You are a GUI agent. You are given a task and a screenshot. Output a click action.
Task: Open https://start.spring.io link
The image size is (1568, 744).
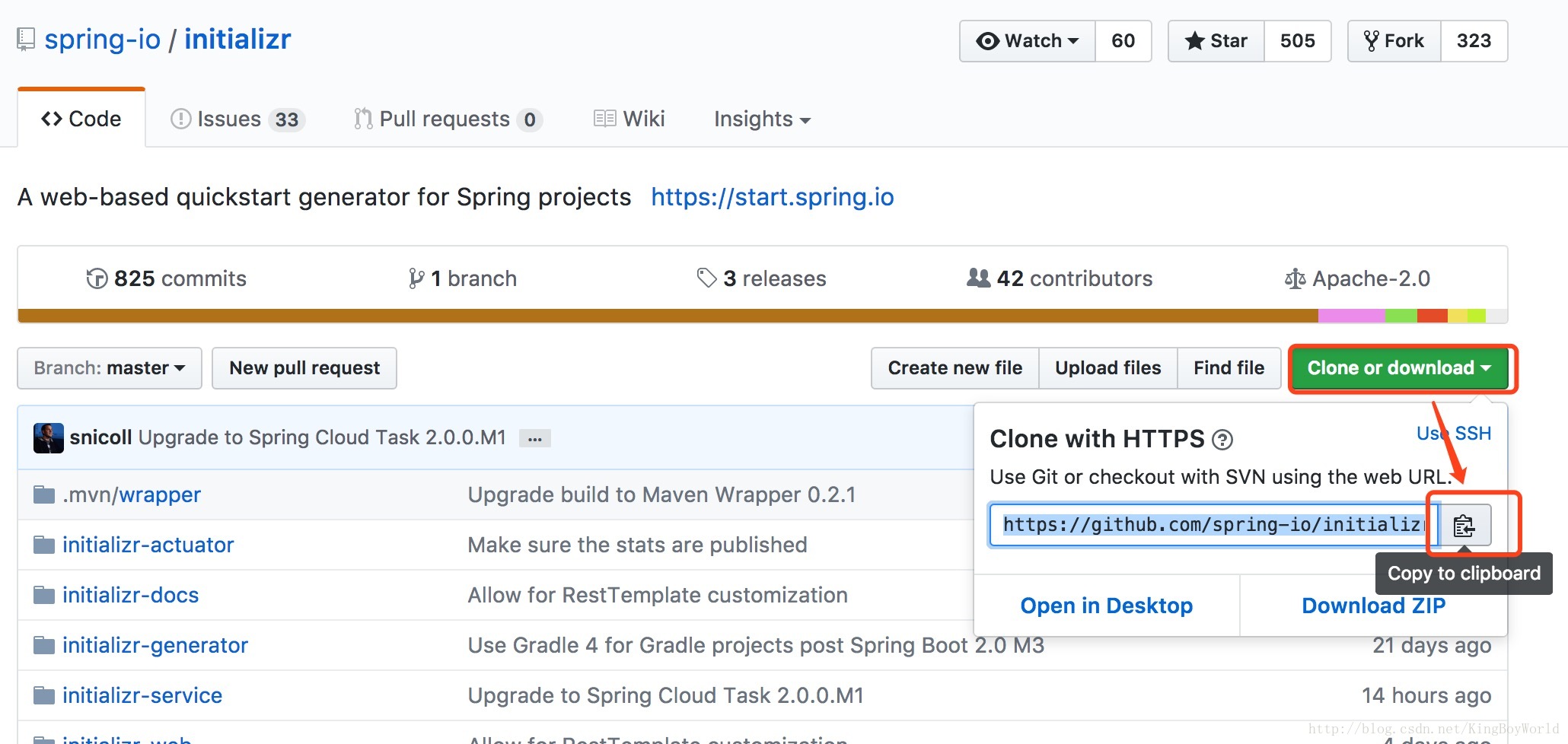tap(773, 197)
